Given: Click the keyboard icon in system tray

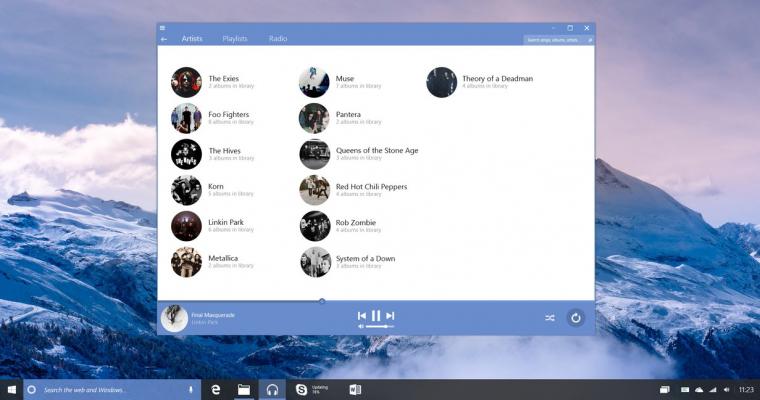Looking at the screenshot, I should [x=685, y=390].
